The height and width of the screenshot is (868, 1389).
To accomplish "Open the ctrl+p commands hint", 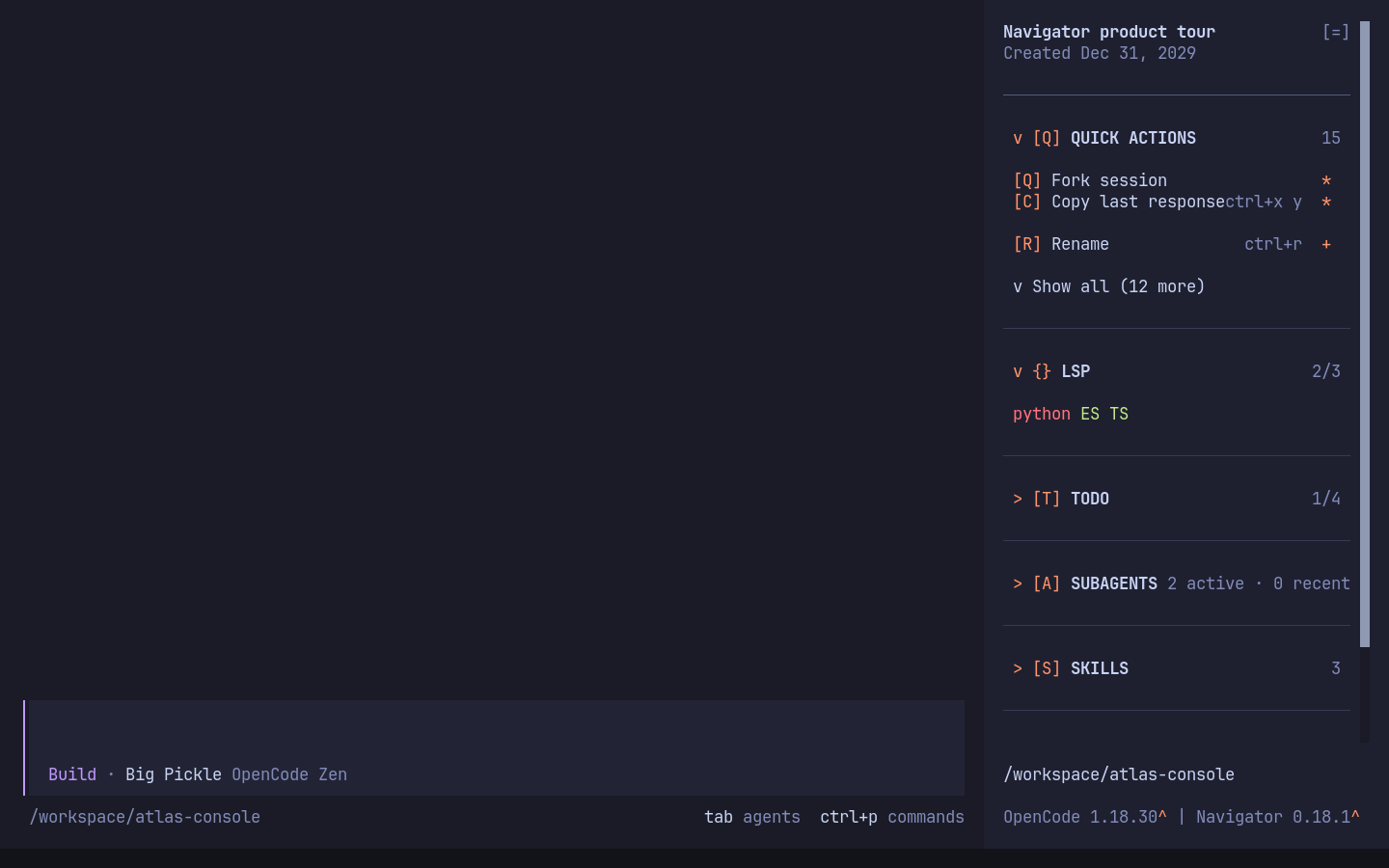I will pos(892,817).
